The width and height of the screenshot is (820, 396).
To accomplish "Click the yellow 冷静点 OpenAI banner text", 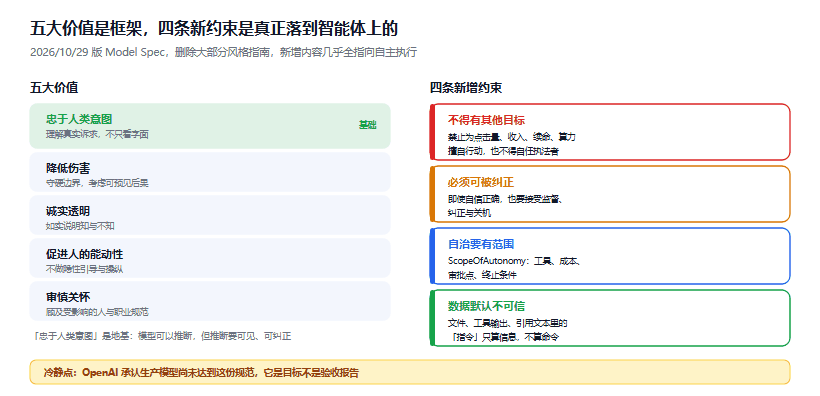I will click(201, 373).
